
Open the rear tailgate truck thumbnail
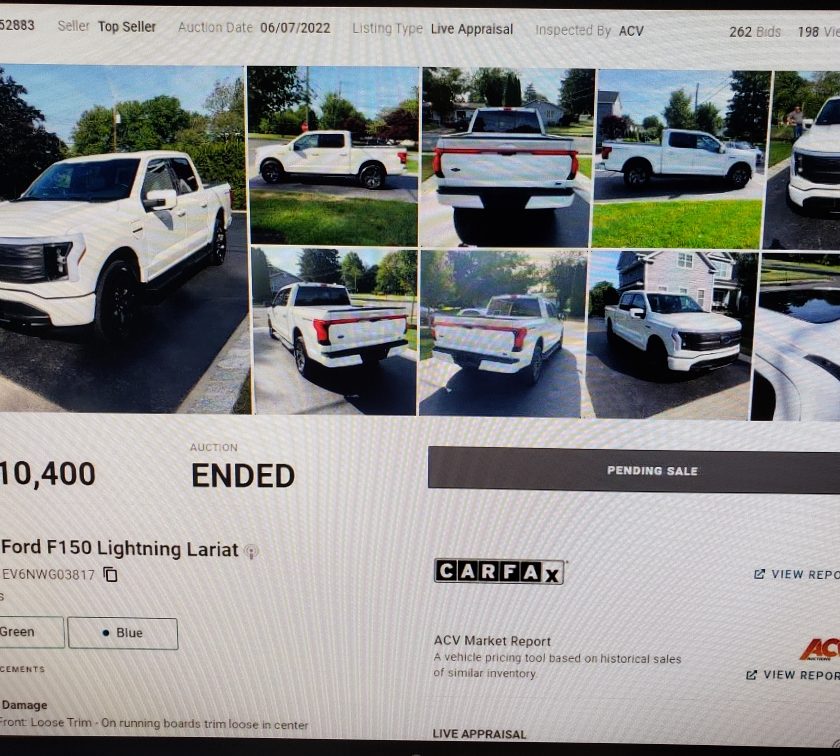(x=507, y=158)
